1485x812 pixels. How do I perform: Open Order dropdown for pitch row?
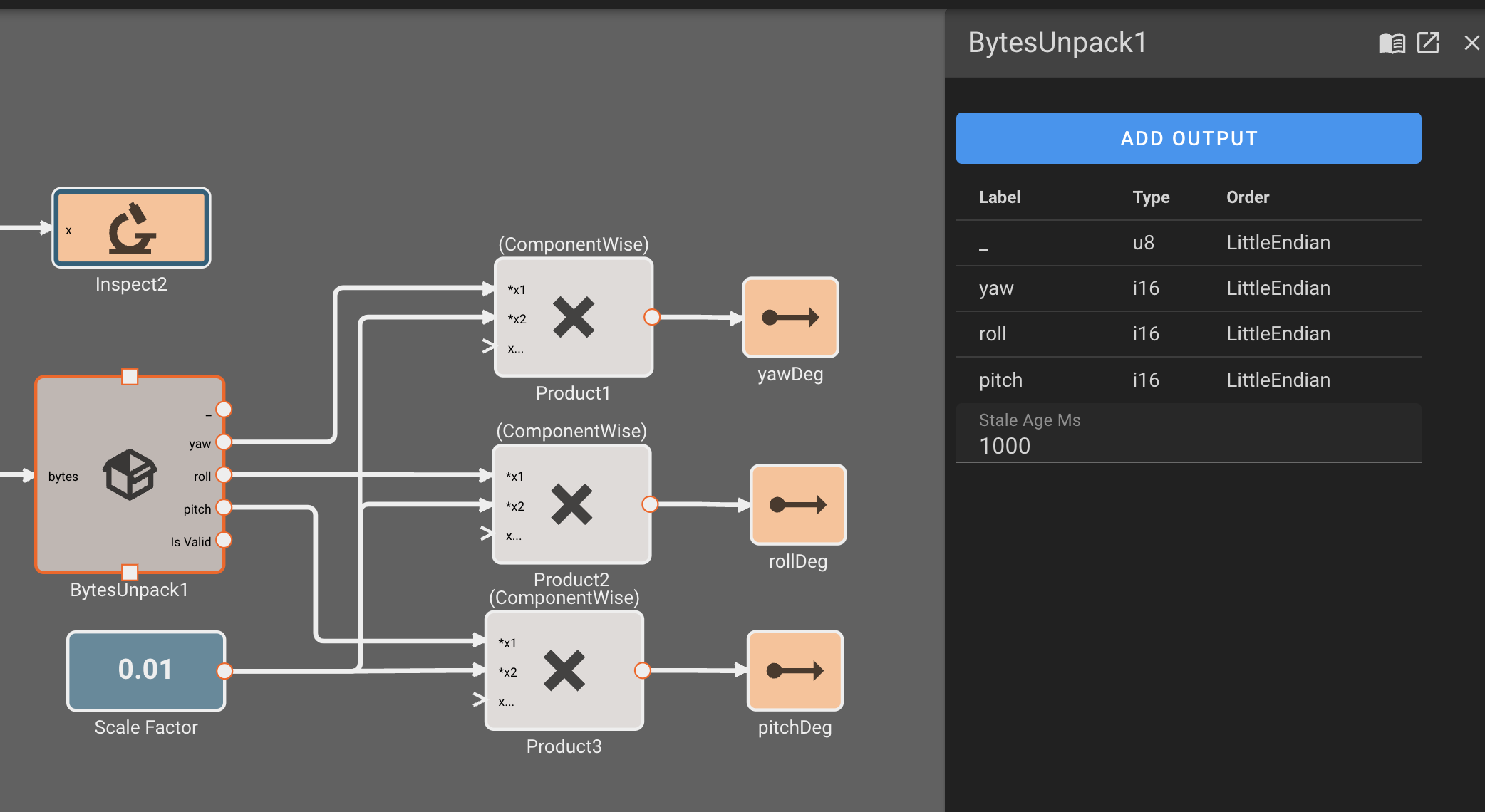point(1278,380)
